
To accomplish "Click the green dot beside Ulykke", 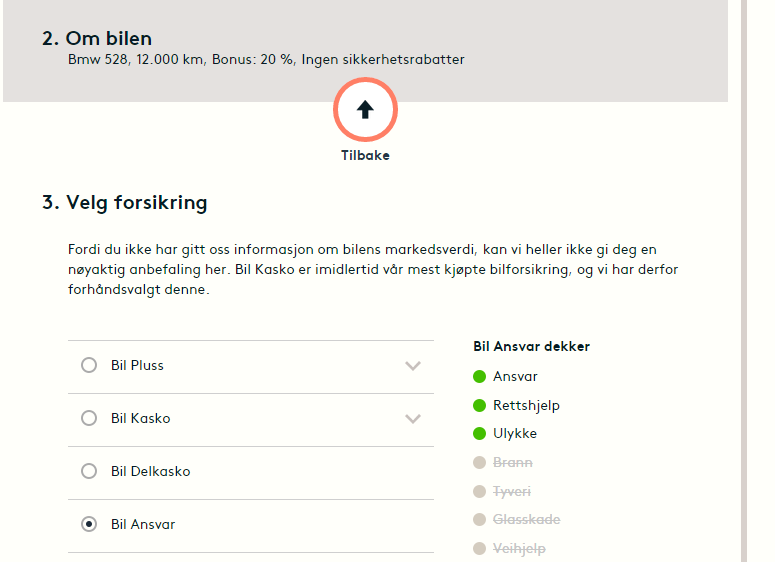I will point(479,434).
